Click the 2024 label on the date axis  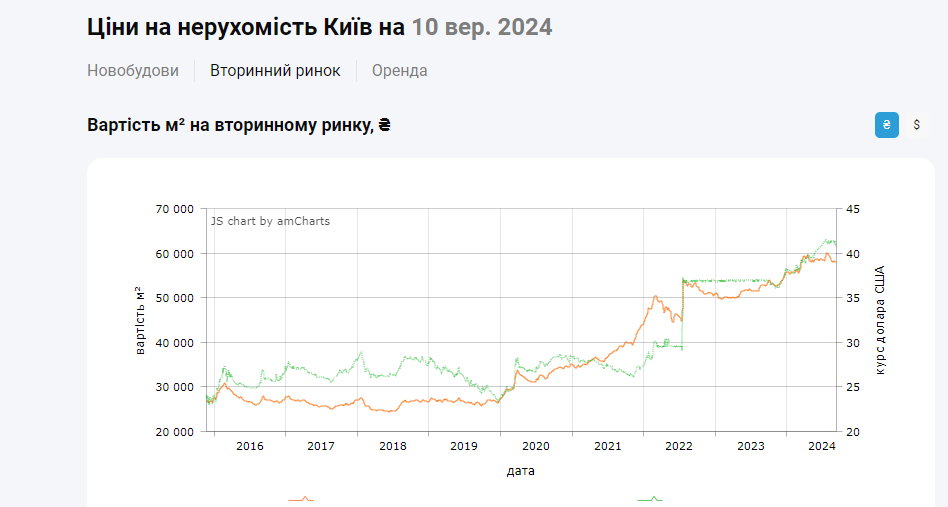point(821,446)
